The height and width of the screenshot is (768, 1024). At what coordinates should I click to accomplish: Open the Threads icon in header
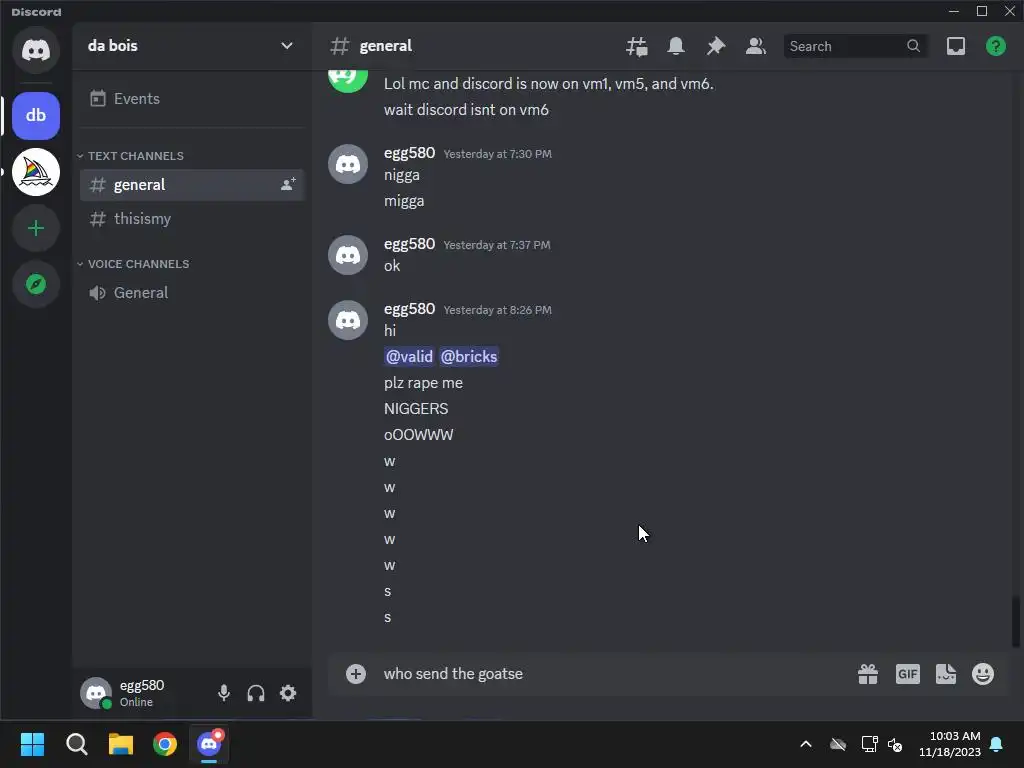(637, 46)
